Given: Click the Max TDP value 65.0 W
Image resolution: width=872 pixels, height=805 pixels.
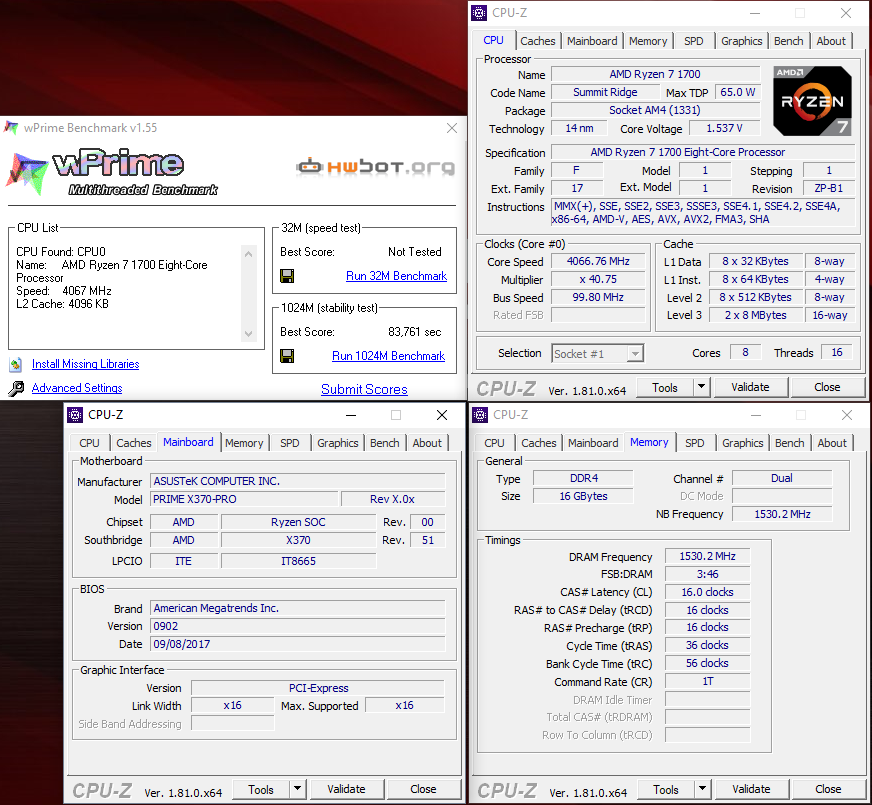Looking at the screenshot, I should tap(737, 92).
